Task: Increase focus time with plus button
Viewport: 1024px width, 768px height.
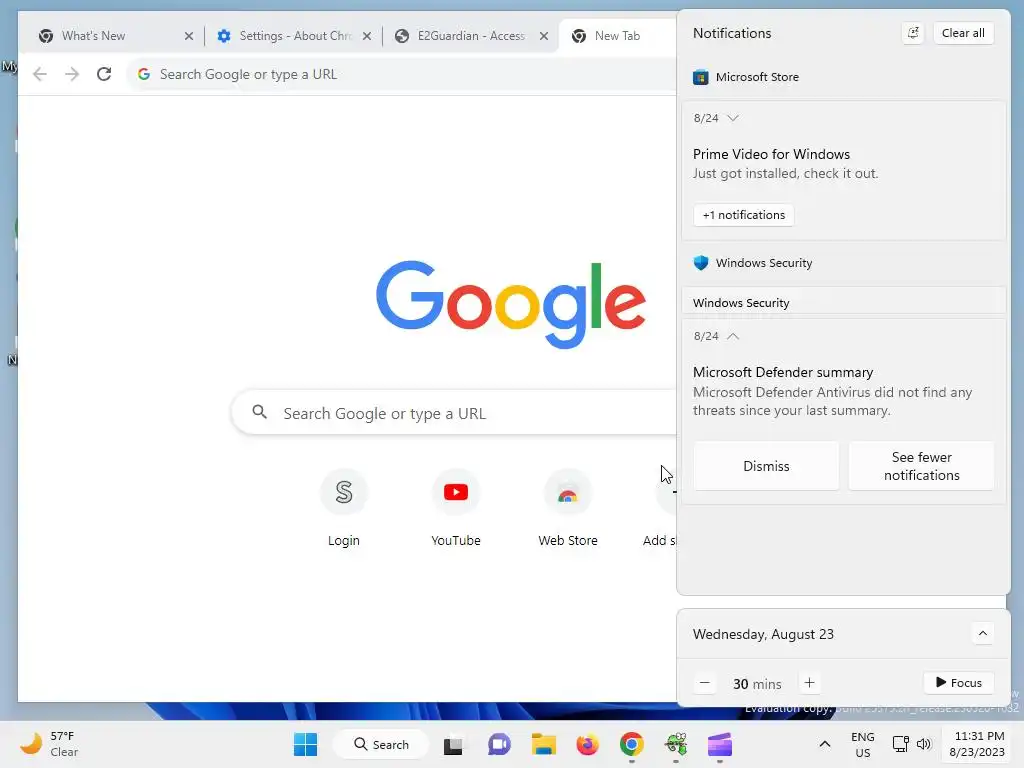Action: coord(809,683)
